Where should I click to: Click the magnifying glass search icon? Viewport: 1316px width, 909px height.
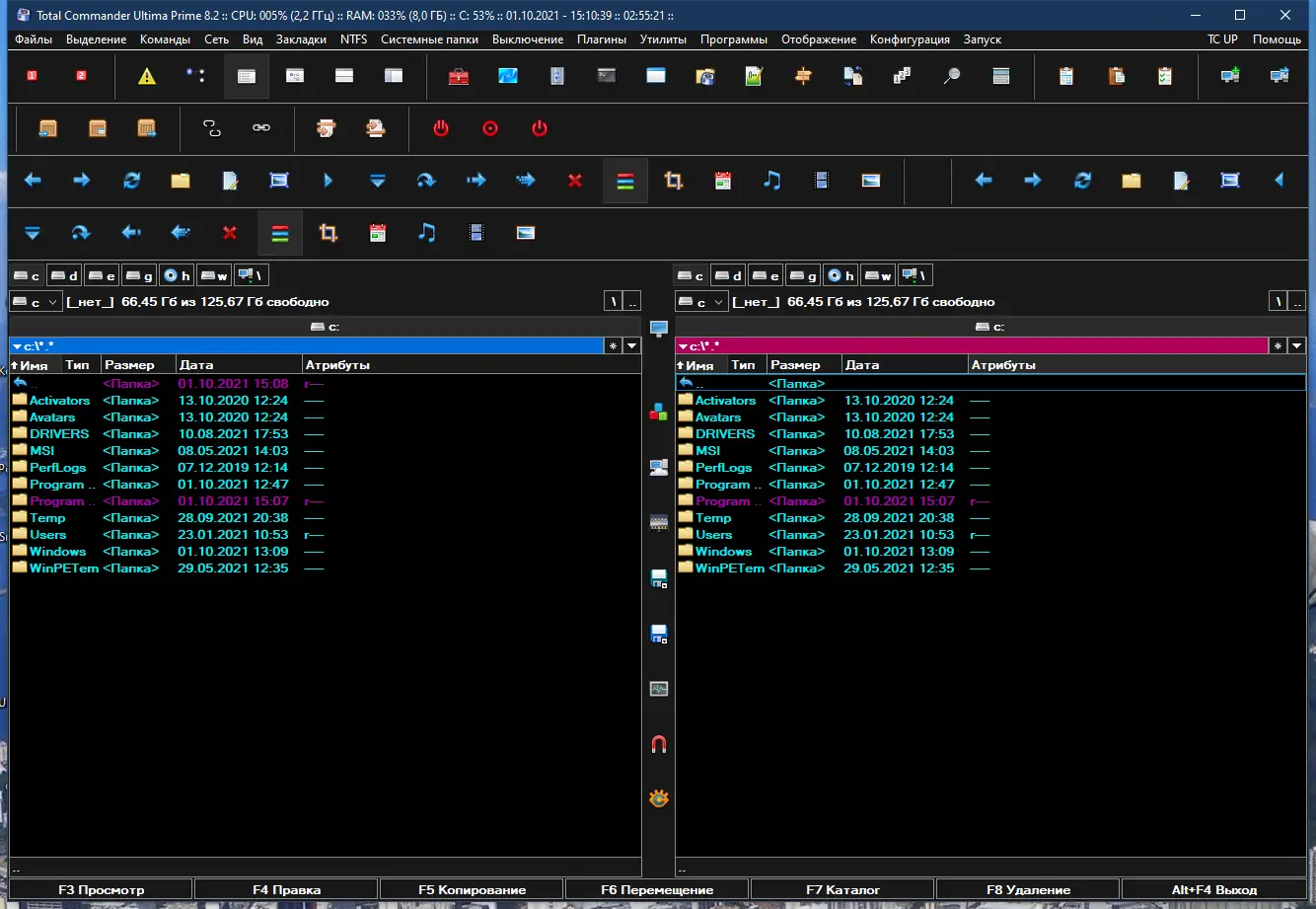pos(952,76)
